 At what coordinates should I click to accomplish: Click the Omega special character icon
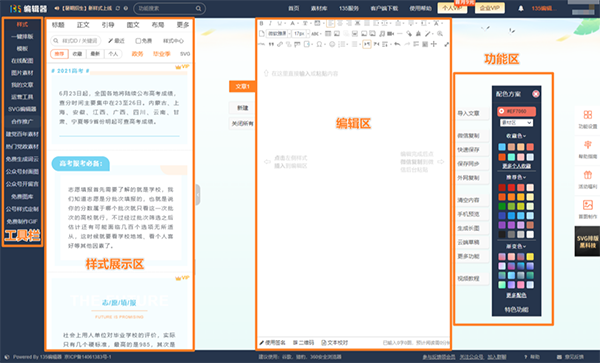(x=319, y=44)
